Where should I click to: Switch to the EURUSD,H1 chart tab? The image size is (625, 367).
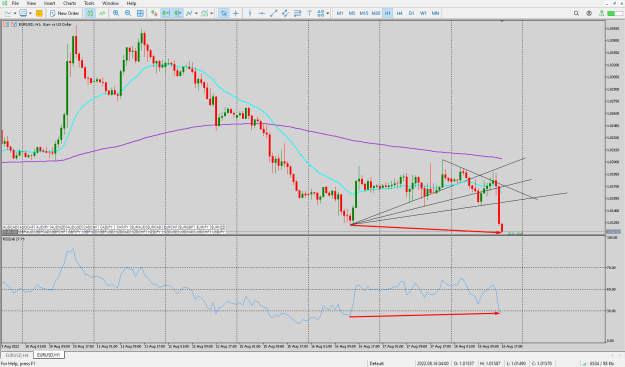(49, 355)
